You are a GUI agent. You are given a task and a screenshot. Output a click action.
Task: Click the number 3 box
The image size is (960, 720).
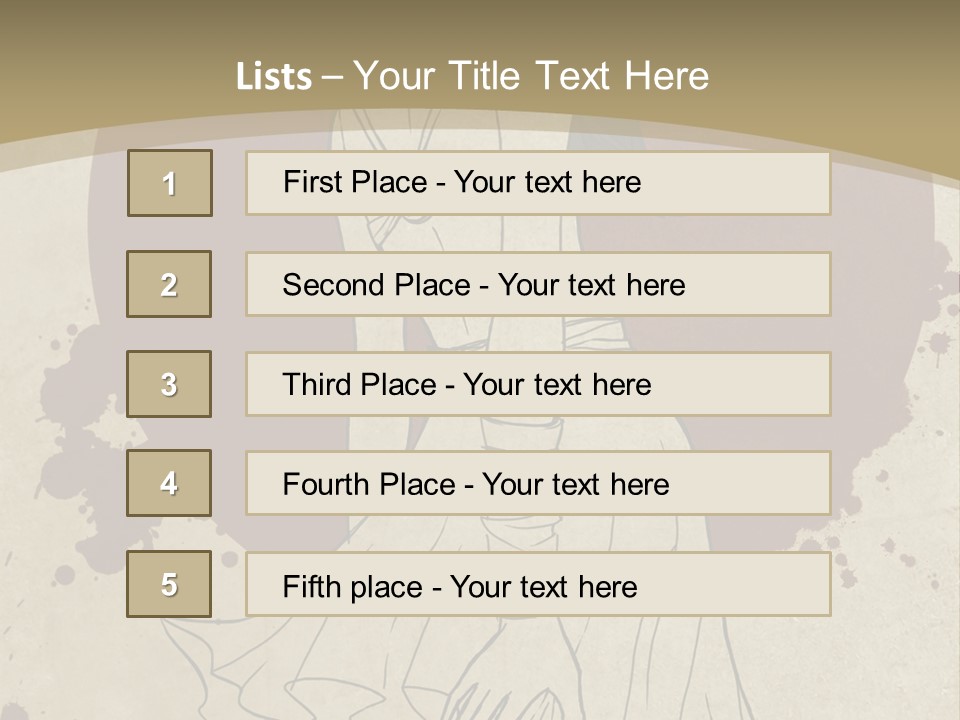[169, 384]
